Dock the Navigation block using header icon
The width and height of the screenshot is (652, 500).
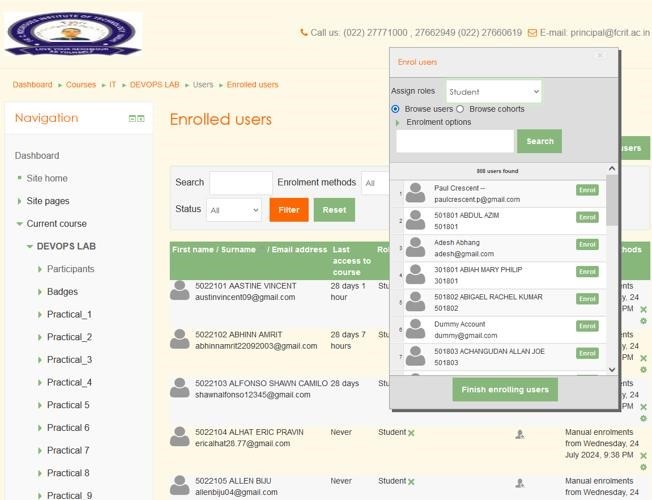(x=141, y=119)
